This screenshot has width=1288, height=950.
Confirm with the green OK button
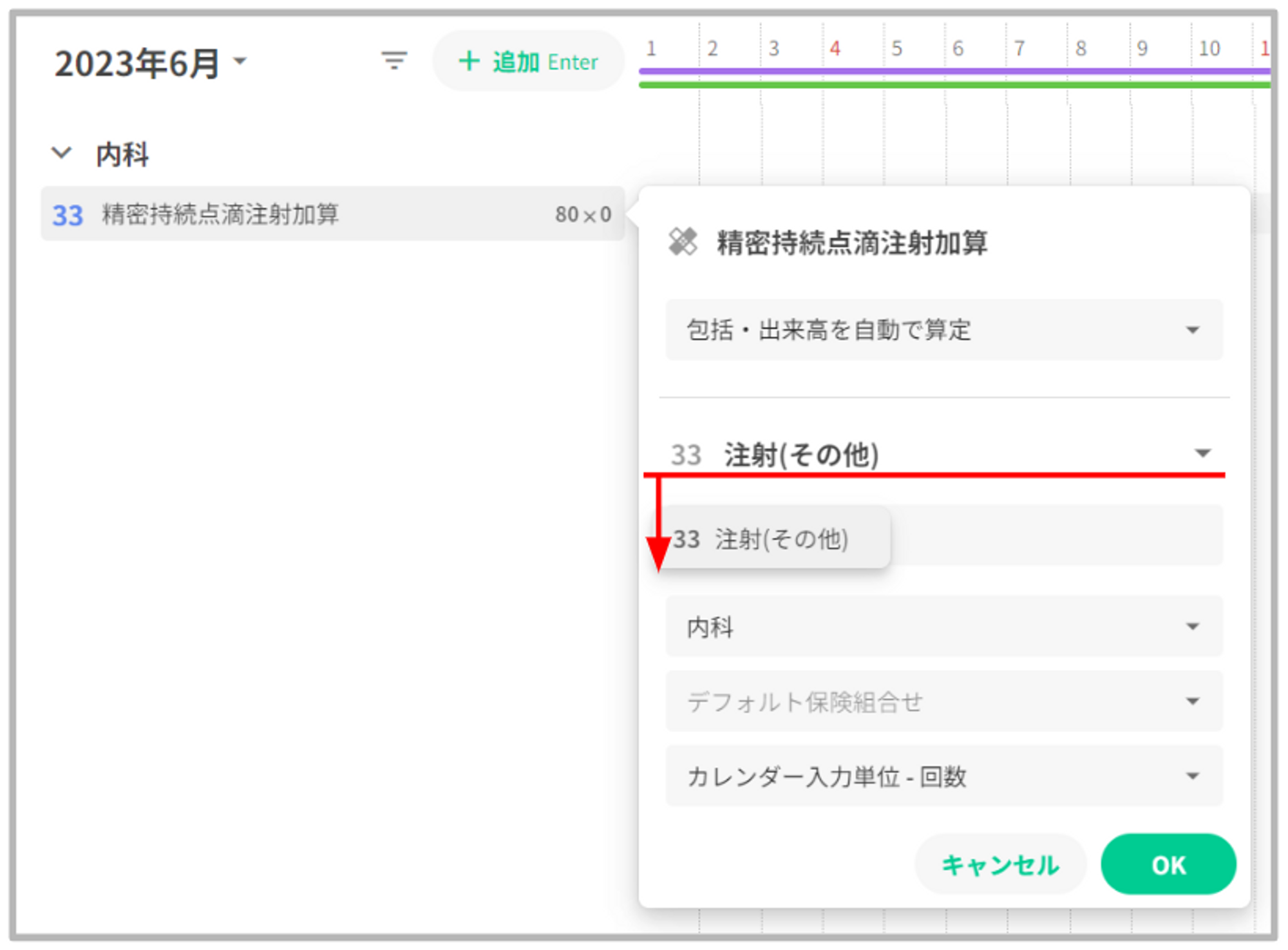pyautogui.click(x=1168, y=864)
